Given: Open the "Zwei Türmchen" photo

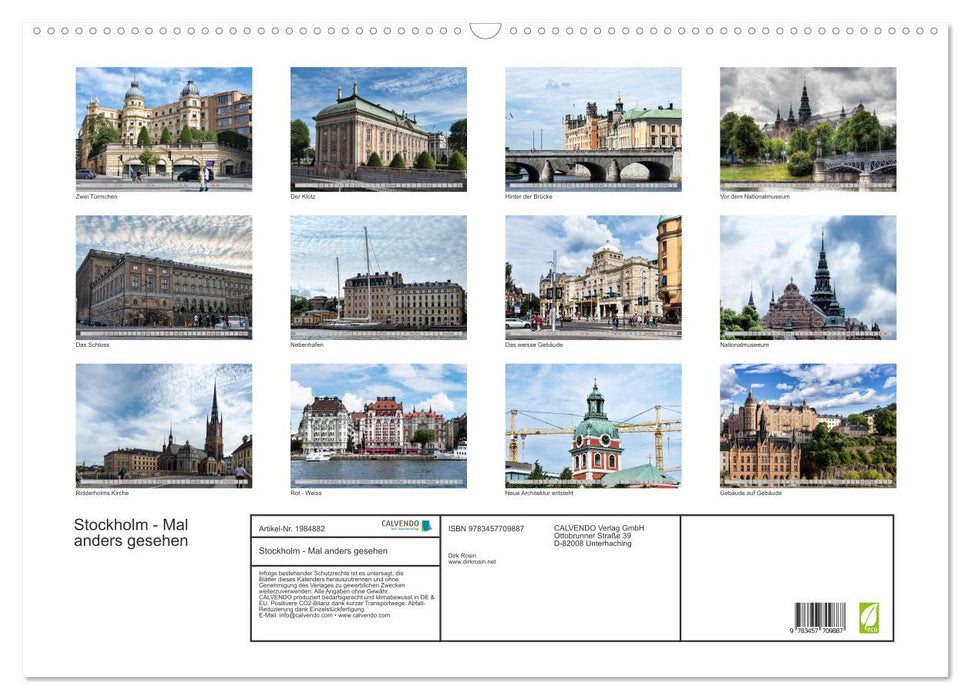Looking at the screenshot, I should 163,129.
